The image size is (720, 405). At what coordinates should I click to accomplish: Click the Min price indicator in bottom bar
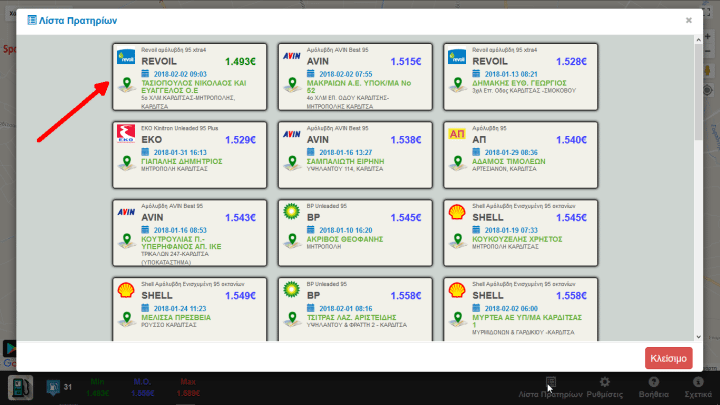click(97, 388)
